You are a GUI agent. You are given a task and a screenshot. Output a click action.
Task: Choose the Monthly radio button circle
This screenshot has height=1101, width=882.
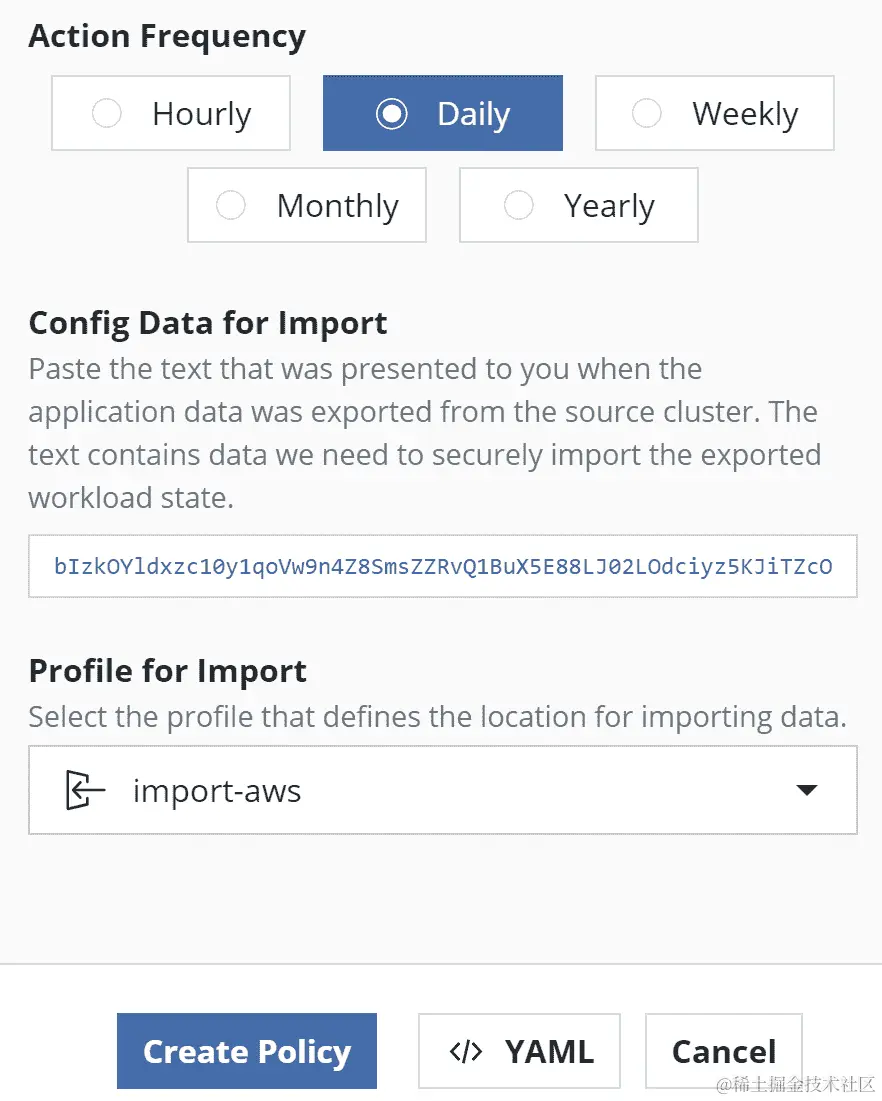click(x=231, y=206)
